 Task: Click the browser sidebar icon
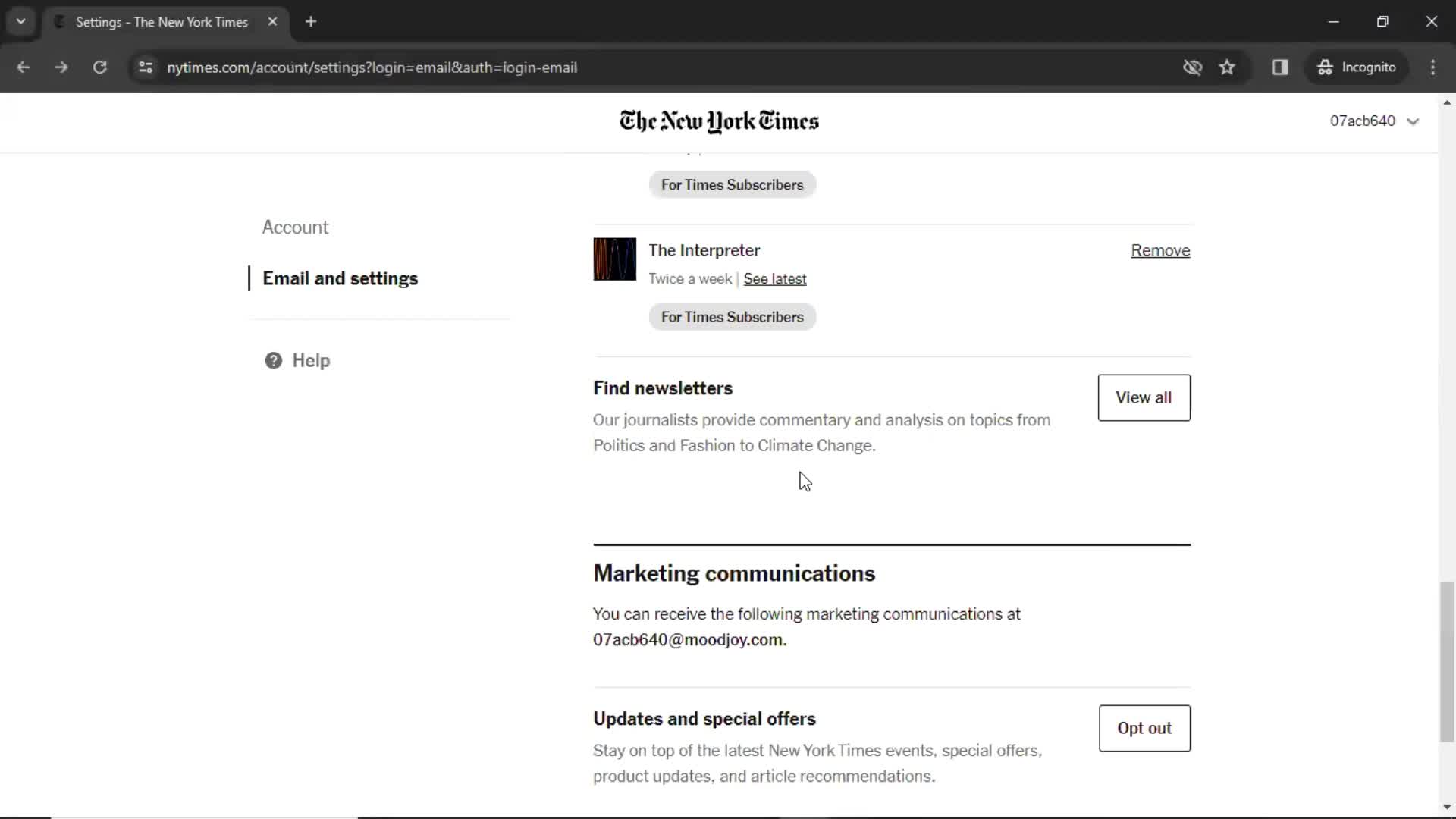[x=1281, y=67]
